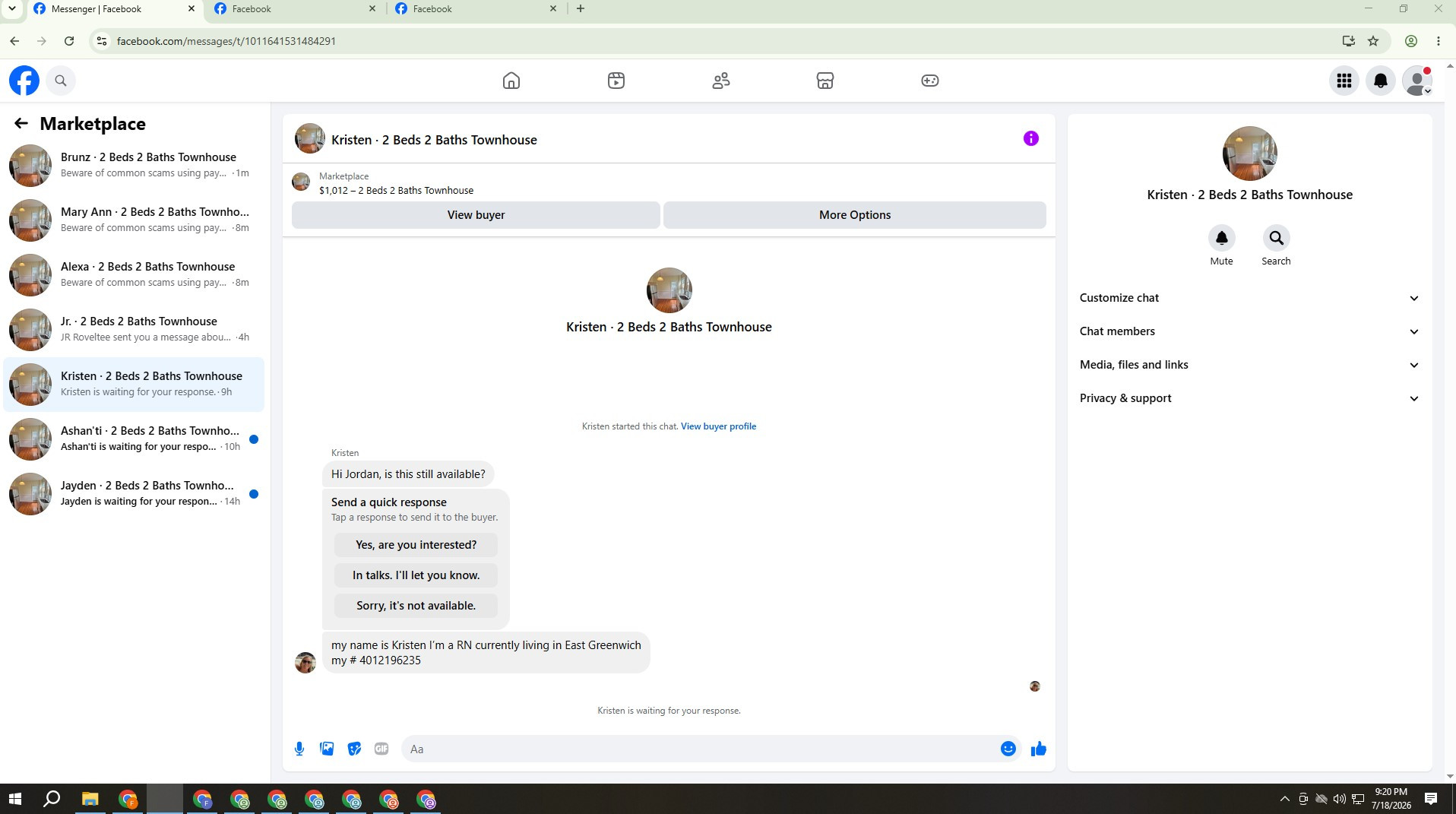Open the listing thumbnail beside the $1,012 price
This screenshot has height=814, width=1456.
[301, 182]
